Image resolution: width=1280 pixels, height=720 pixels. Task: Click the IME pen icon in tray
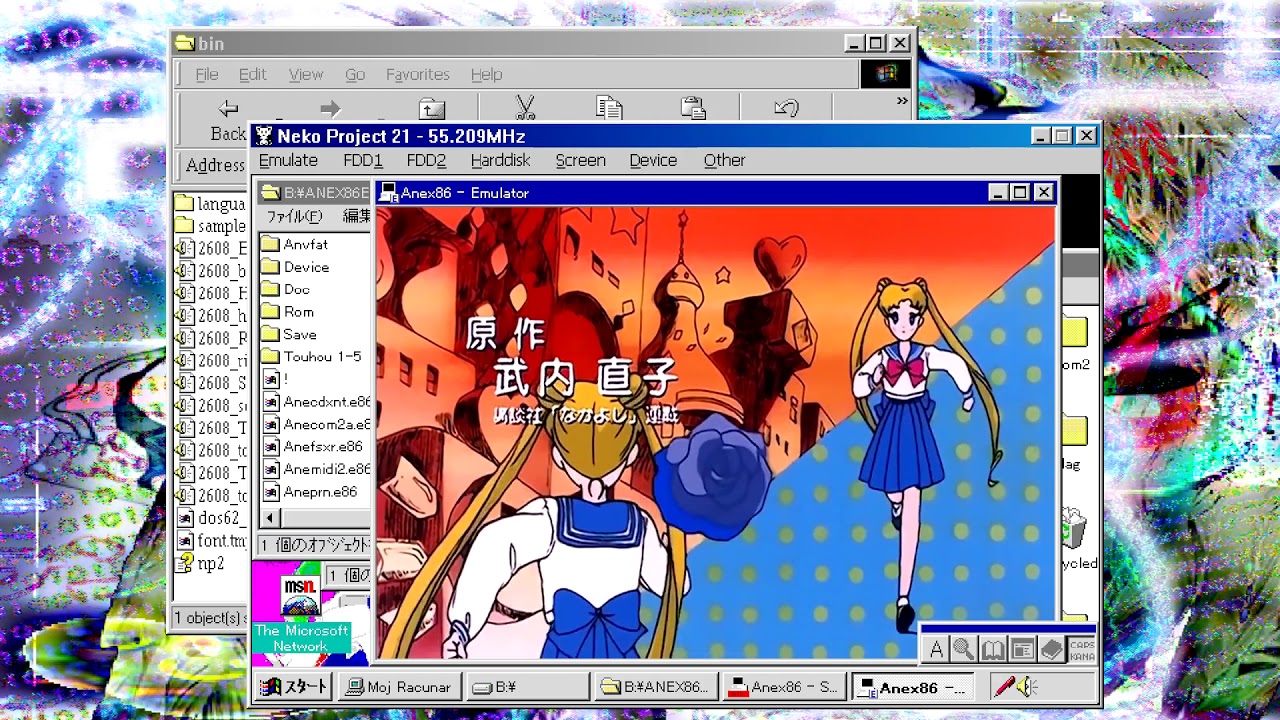pos(1003,687)
